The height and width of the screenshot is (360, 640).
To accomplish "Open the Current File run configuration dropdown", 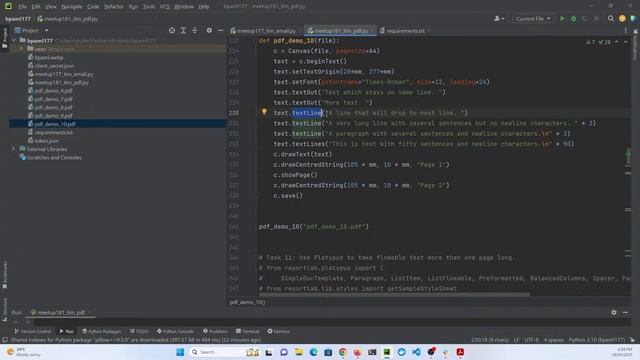I will tap(533, 19).
